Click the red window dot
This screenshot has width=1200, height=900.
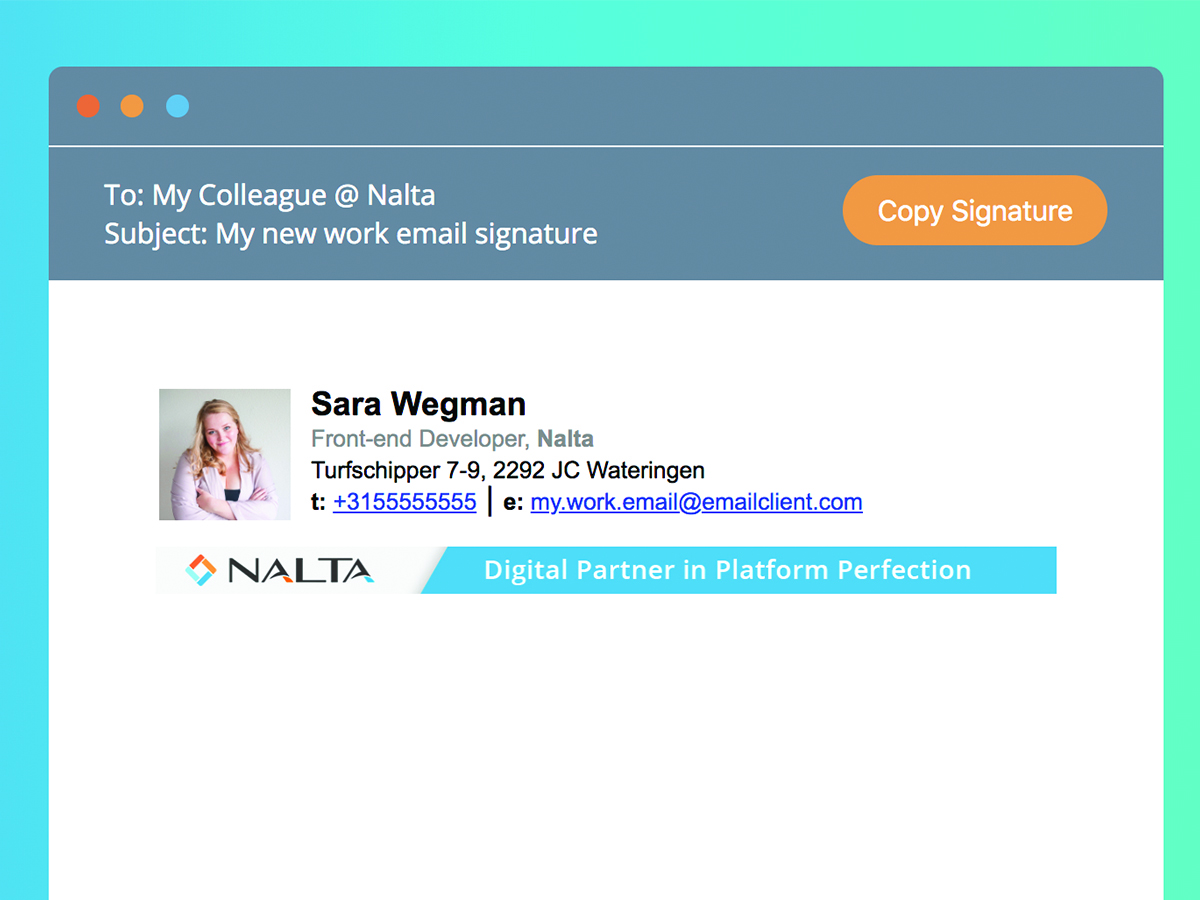[88, 106]
